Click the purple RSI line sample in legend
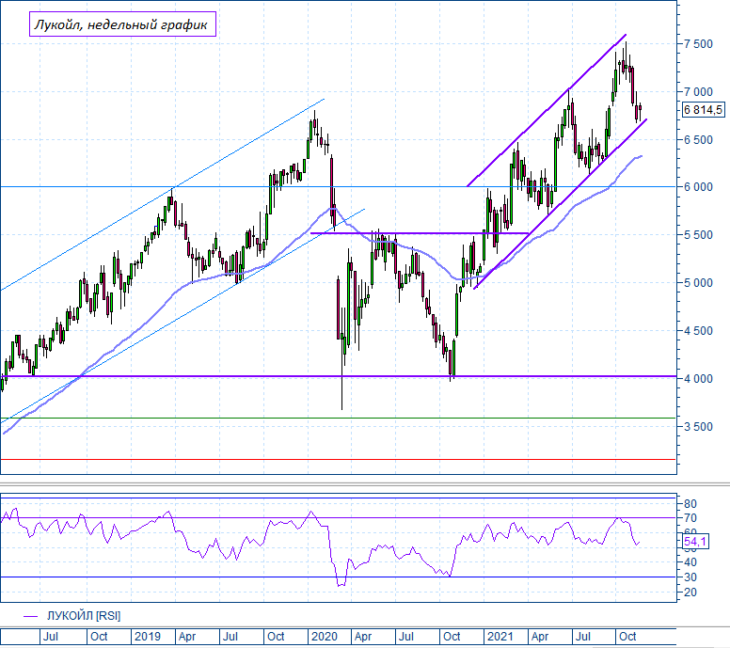 coord(30,616)
